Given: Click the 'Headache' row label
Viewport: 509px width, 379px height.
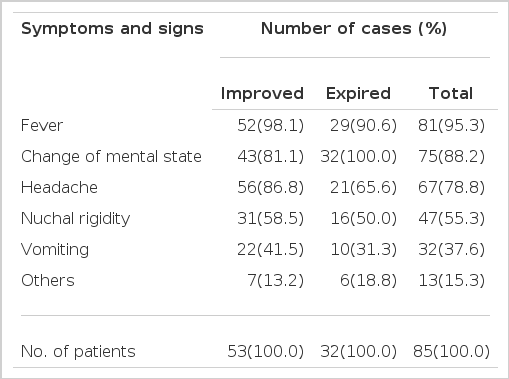Looking at the screenshot, I should point(59,187).
